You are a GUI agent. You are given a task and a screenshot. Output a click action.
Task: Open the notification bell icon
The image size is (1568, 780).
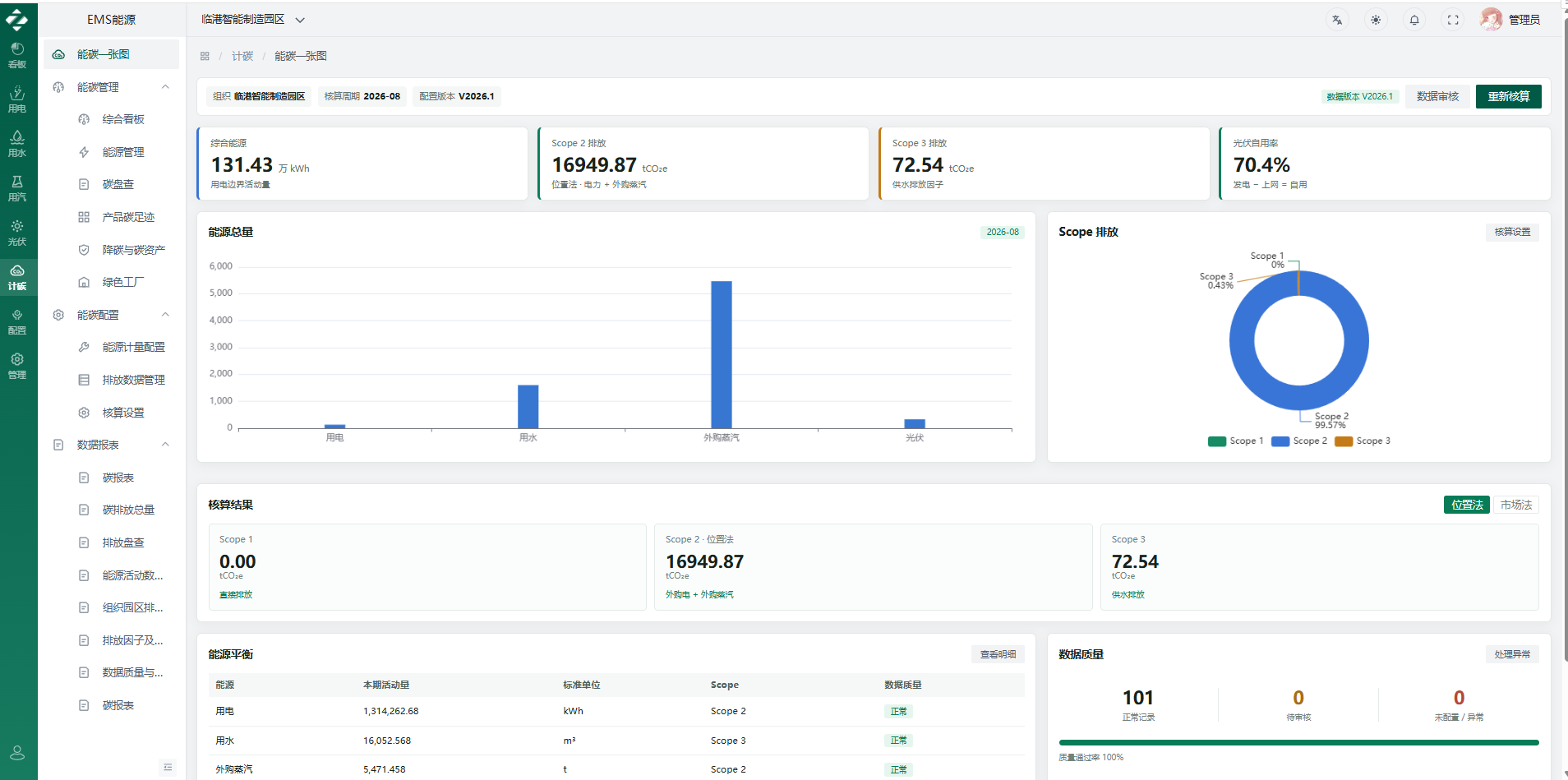tap(1414, 21)
